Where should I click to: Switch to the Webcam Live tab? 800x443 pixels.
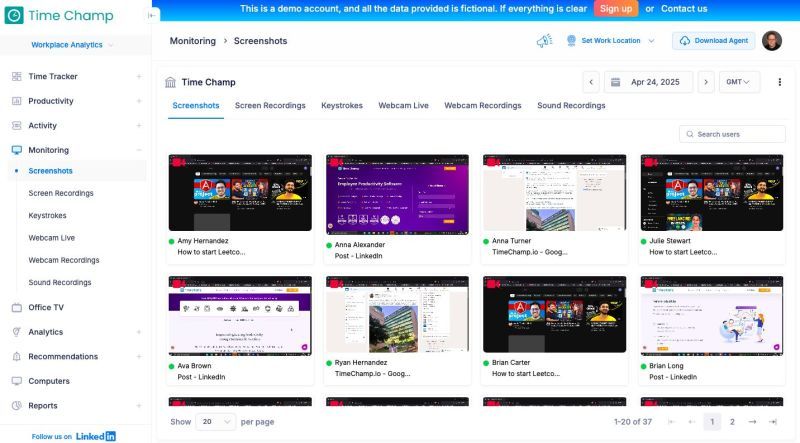click(403, 106)
